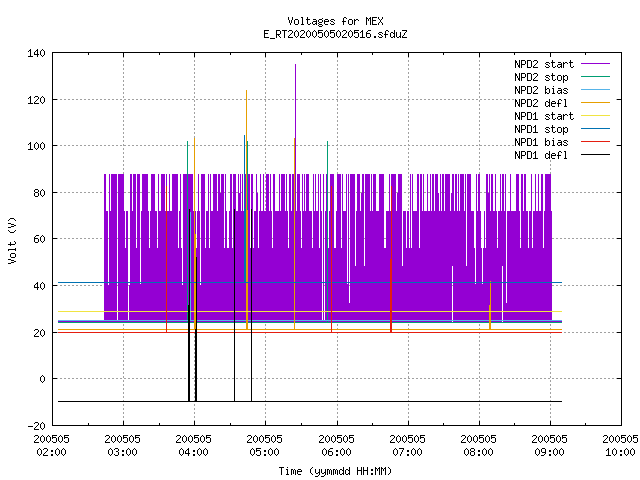Click the x-axis tick label 02:00

(51, 452)
